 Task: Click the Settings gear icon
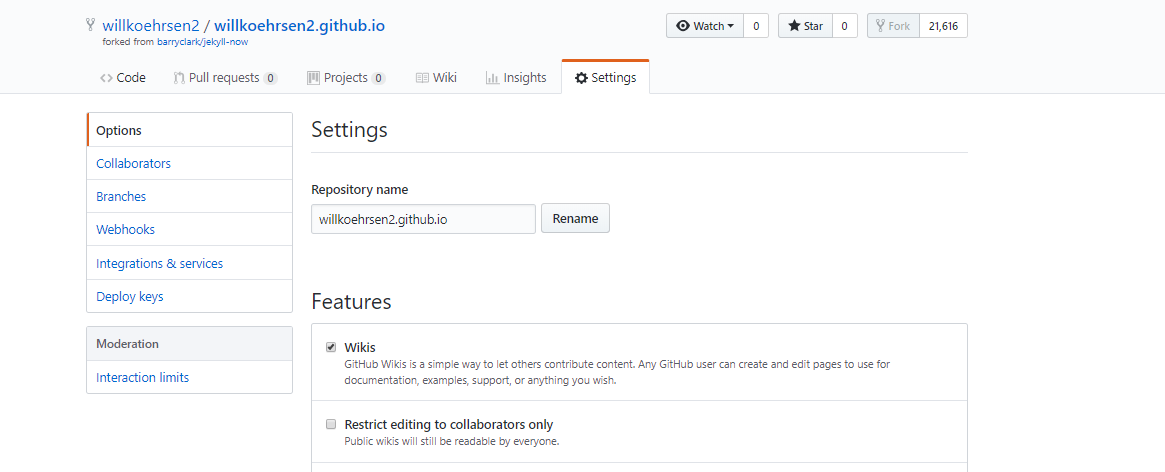581,78
